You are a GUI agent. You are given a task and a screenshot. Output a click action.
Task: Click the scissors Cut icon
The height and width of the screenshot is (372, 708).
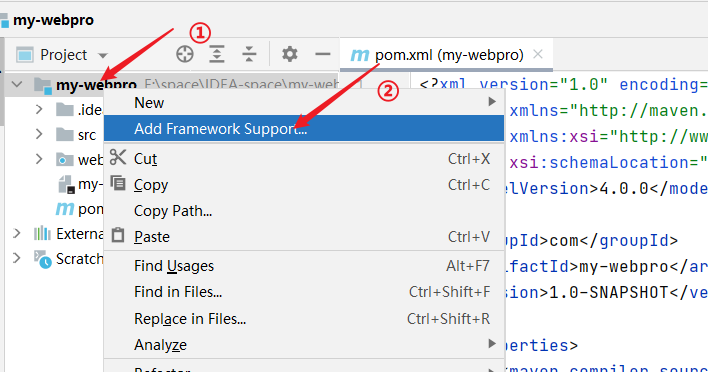pos(118,157)
